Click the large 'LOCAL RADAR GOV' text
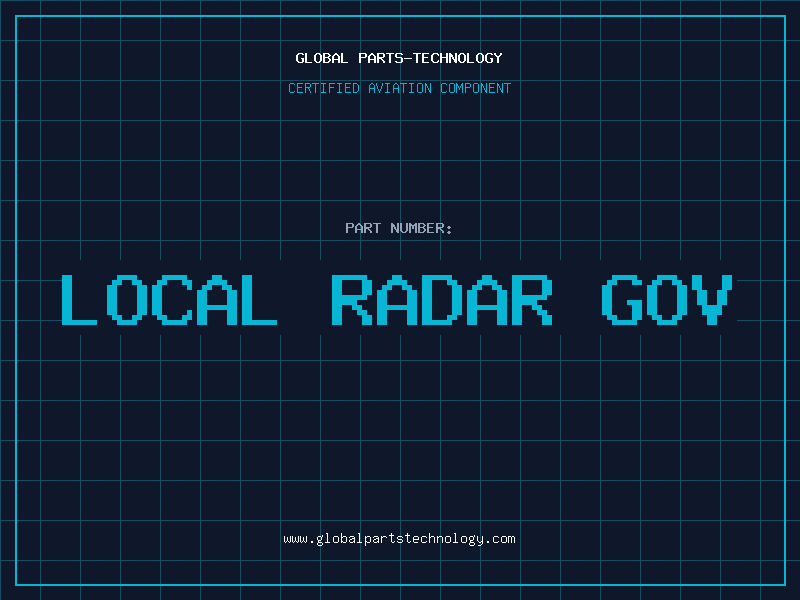The width and height of the screenshot is (800, 600). pyautogui.click(x=397, y=300)
